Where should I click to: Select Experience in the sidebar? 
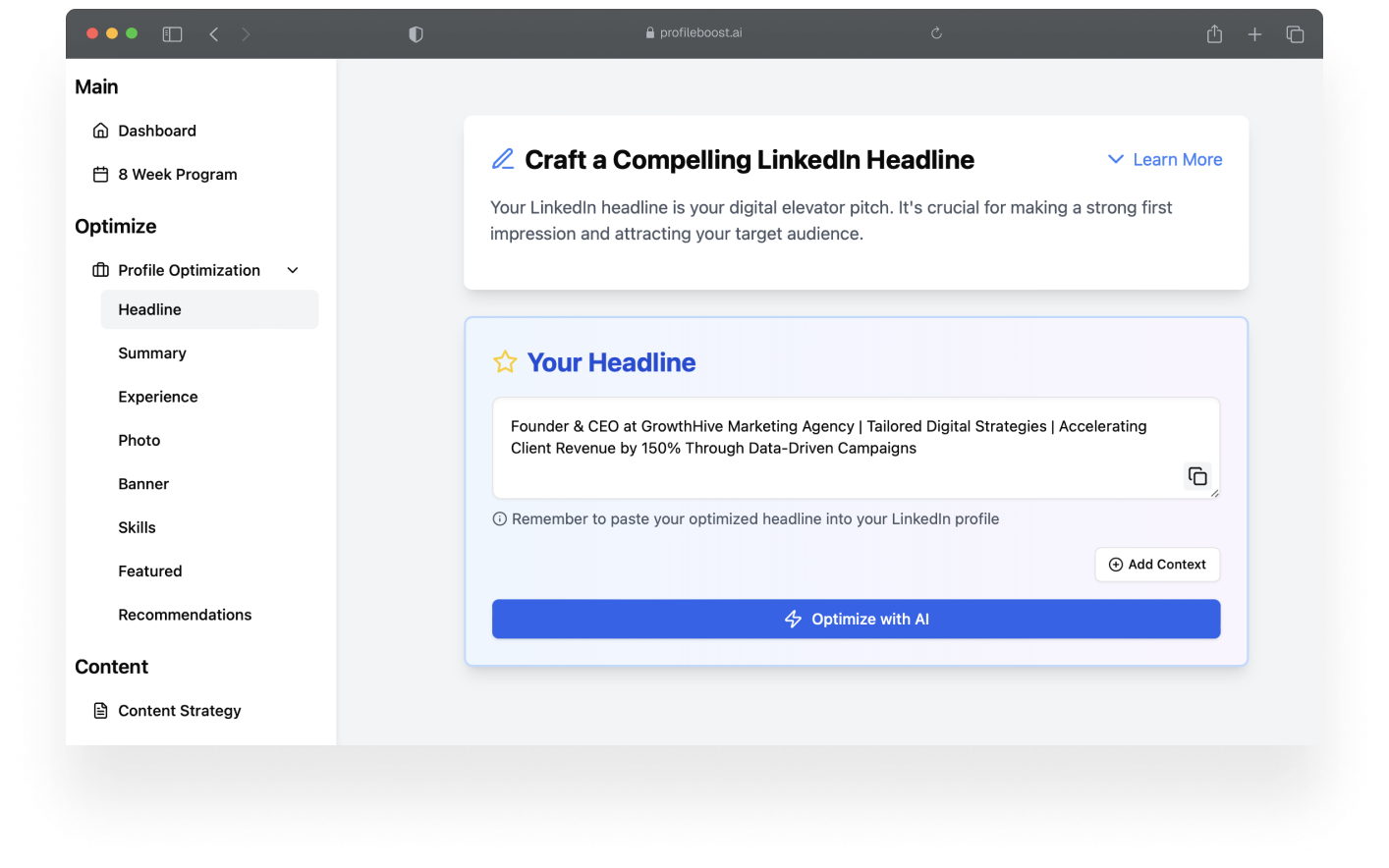click(158, 397)
